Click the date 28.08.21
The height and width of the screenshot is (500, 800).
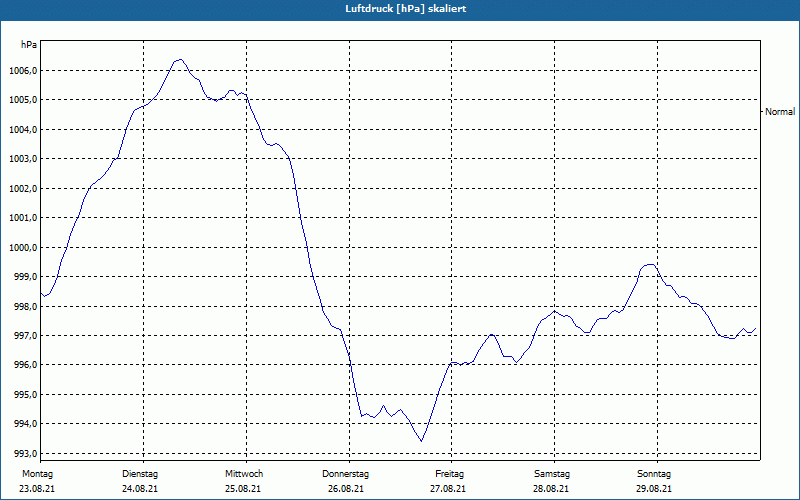551,489
